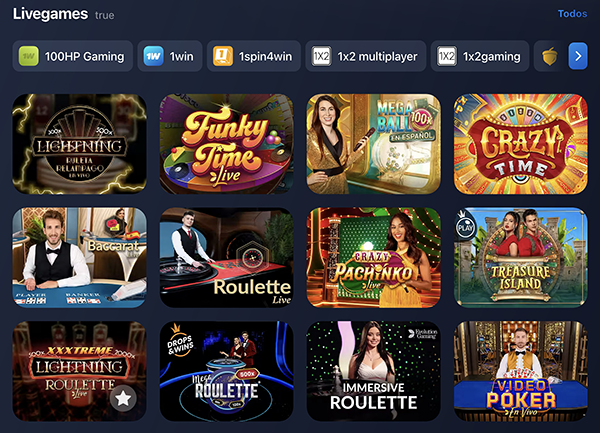Open Mega Ball en Español game

(373, 144)
